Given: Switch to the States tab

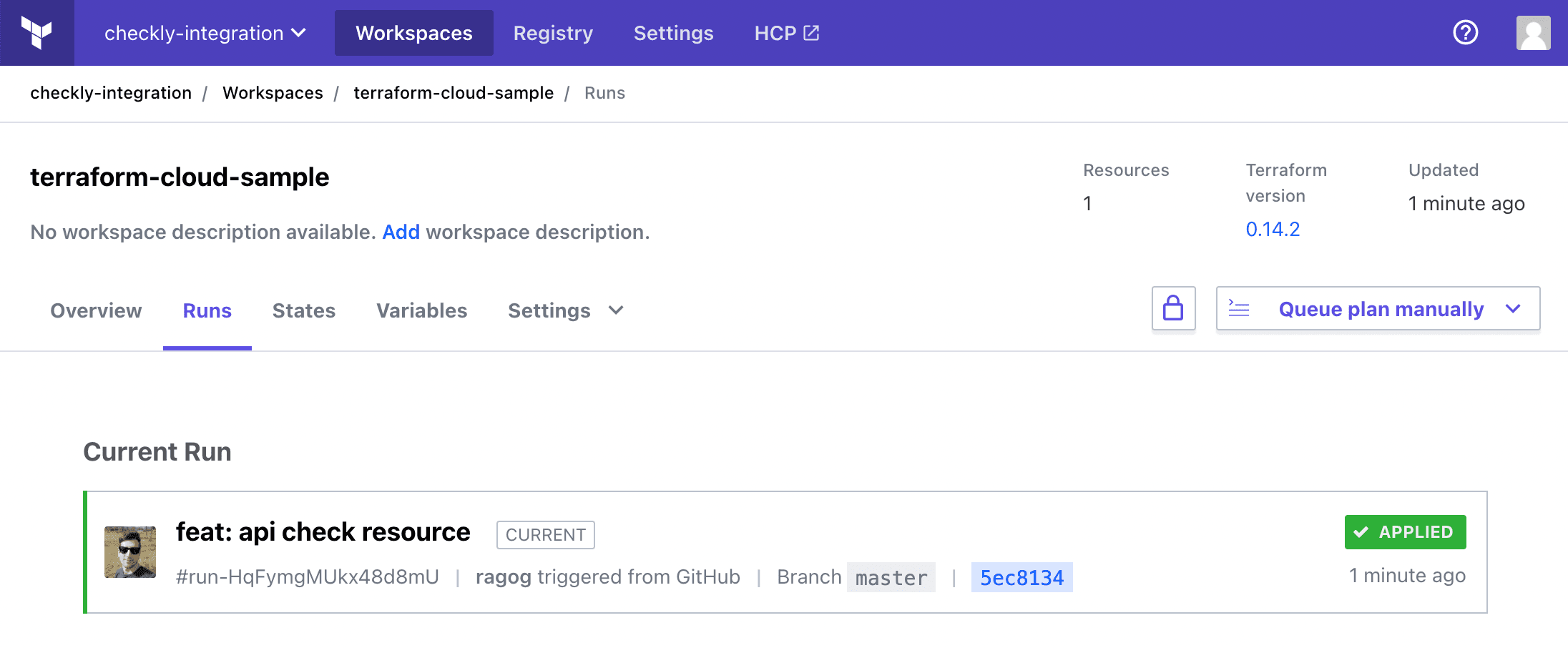Looking at the screenshot, I should point(304,310).
